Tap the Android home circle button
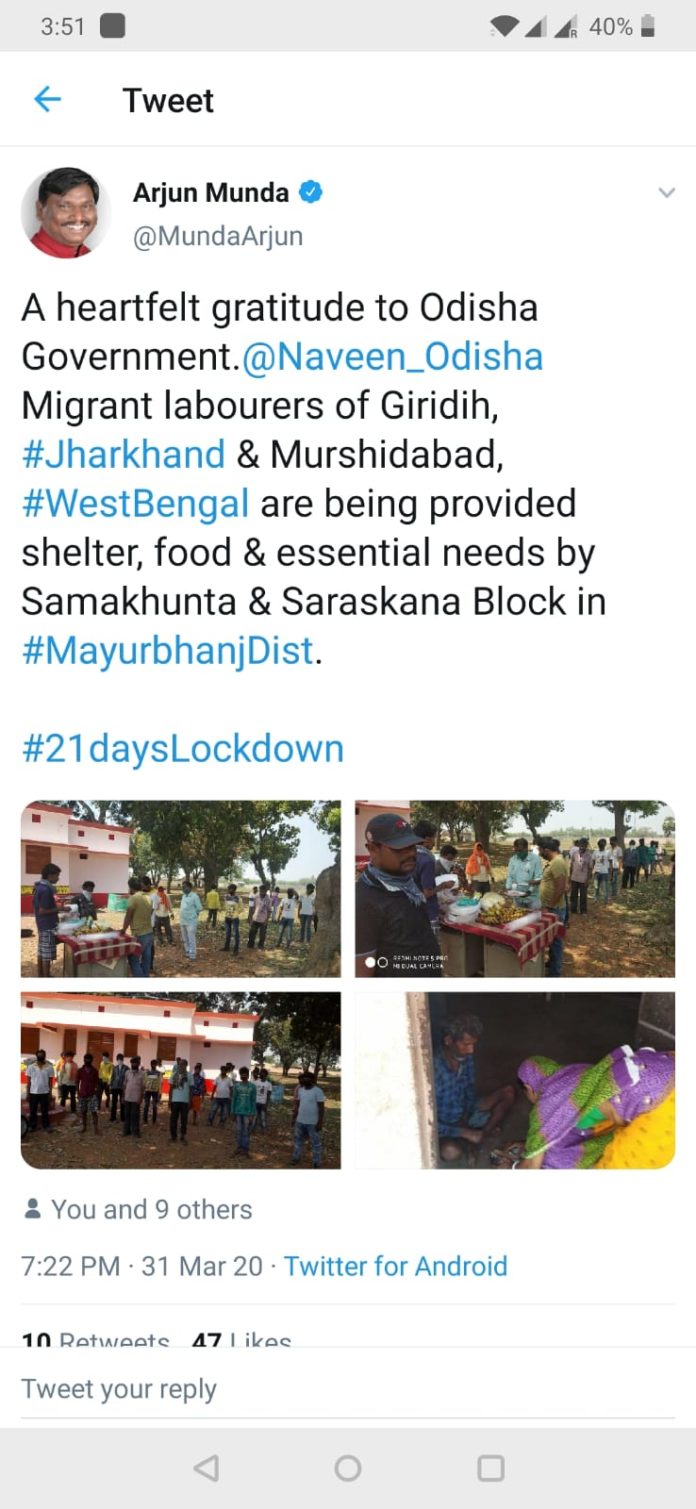The image size is (696, 1509). tap(348, 1468)
